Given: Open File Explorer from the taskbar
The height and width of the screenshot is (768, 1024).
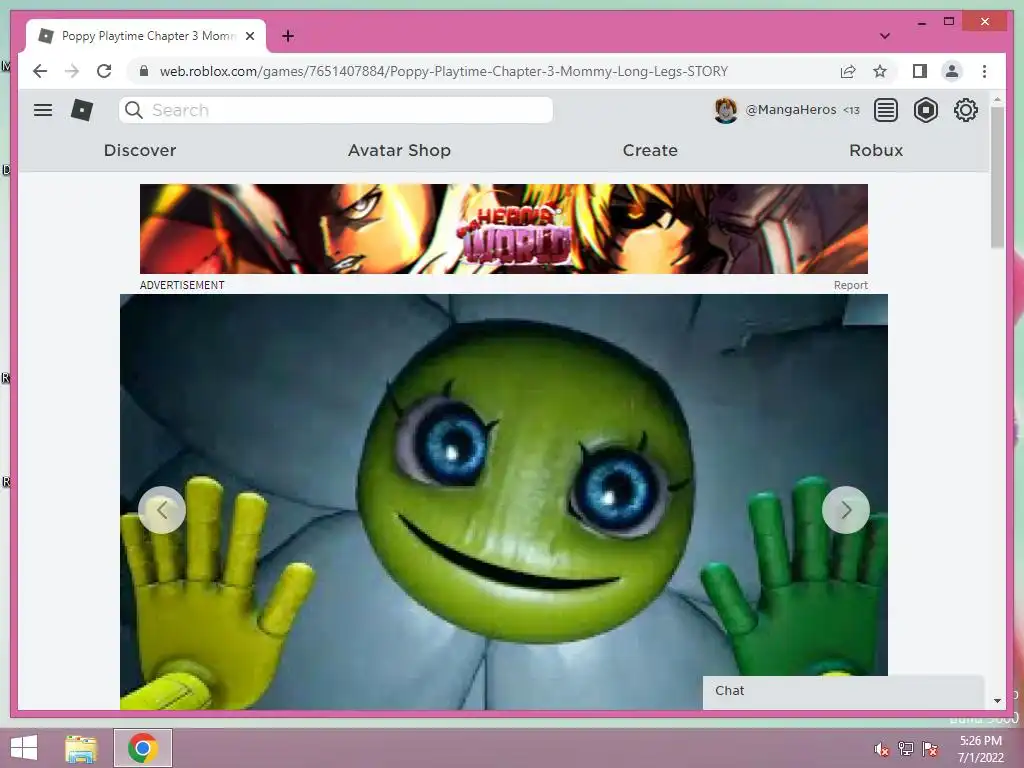Looking at the screenshot, I should point(81,748).
